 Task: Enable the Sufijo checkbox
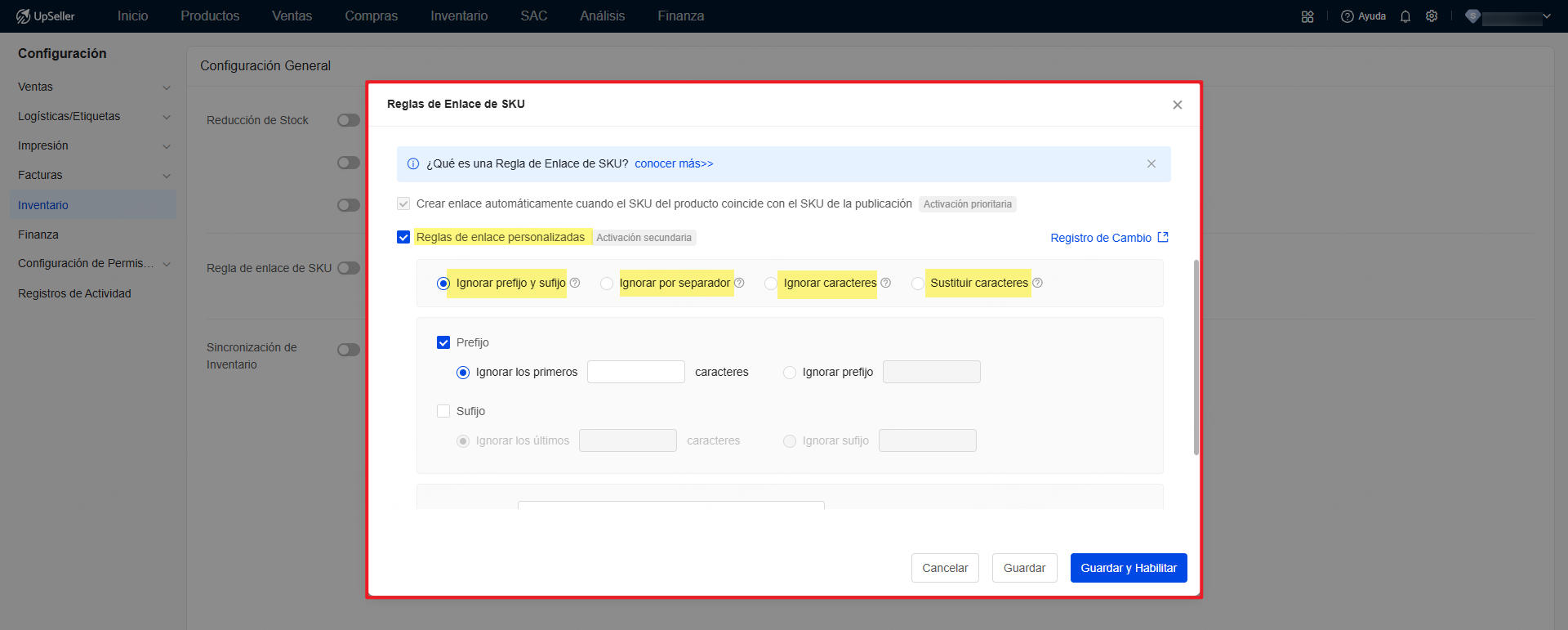[443, 411]
